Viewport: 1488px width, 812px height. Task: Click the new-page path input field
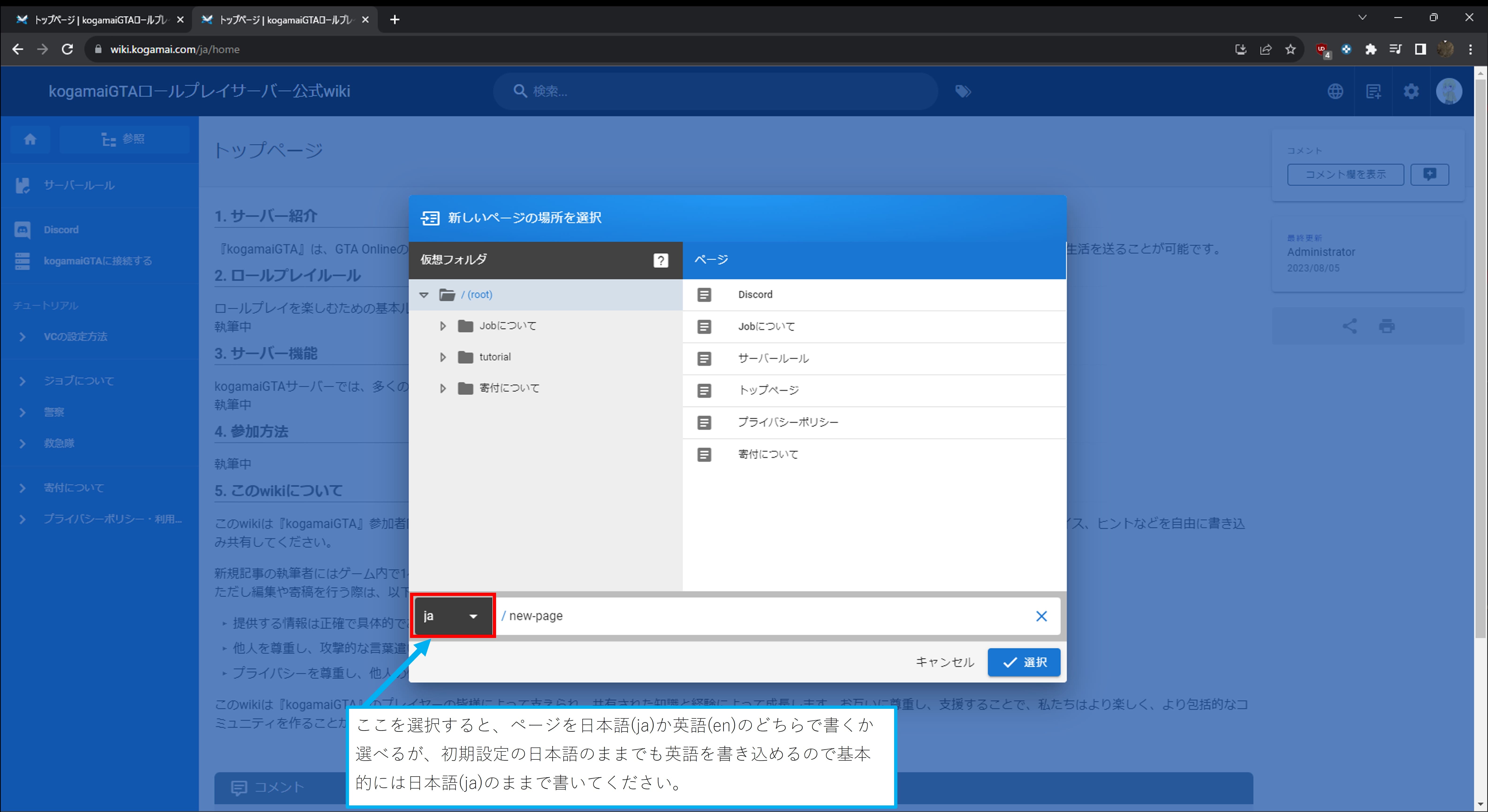[x=763, y=616]
